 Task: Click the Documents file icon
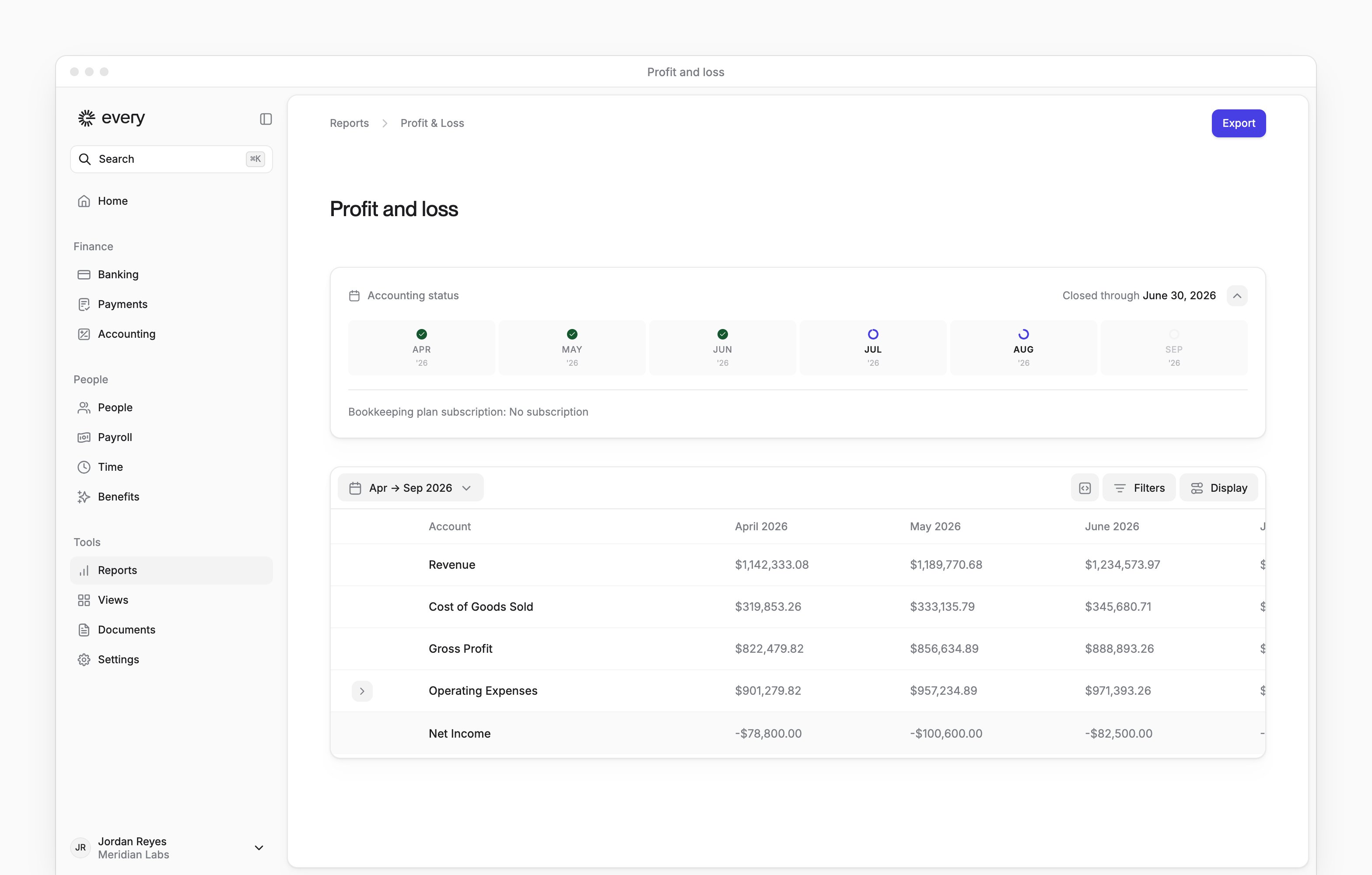pyautogui.click(x=84, y=630)
